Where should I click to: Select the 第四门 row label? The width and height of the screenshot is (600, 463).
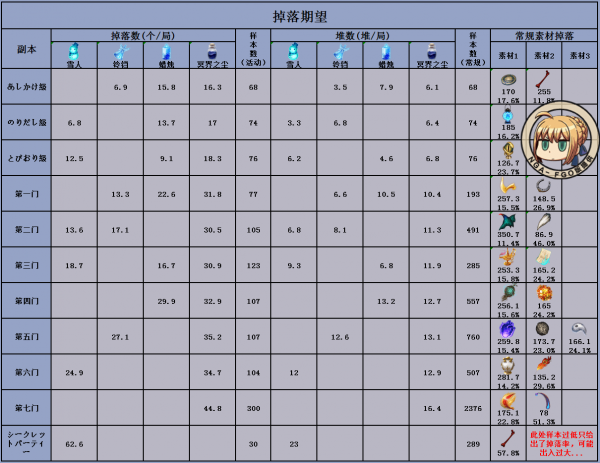click(x=26, y=301)
